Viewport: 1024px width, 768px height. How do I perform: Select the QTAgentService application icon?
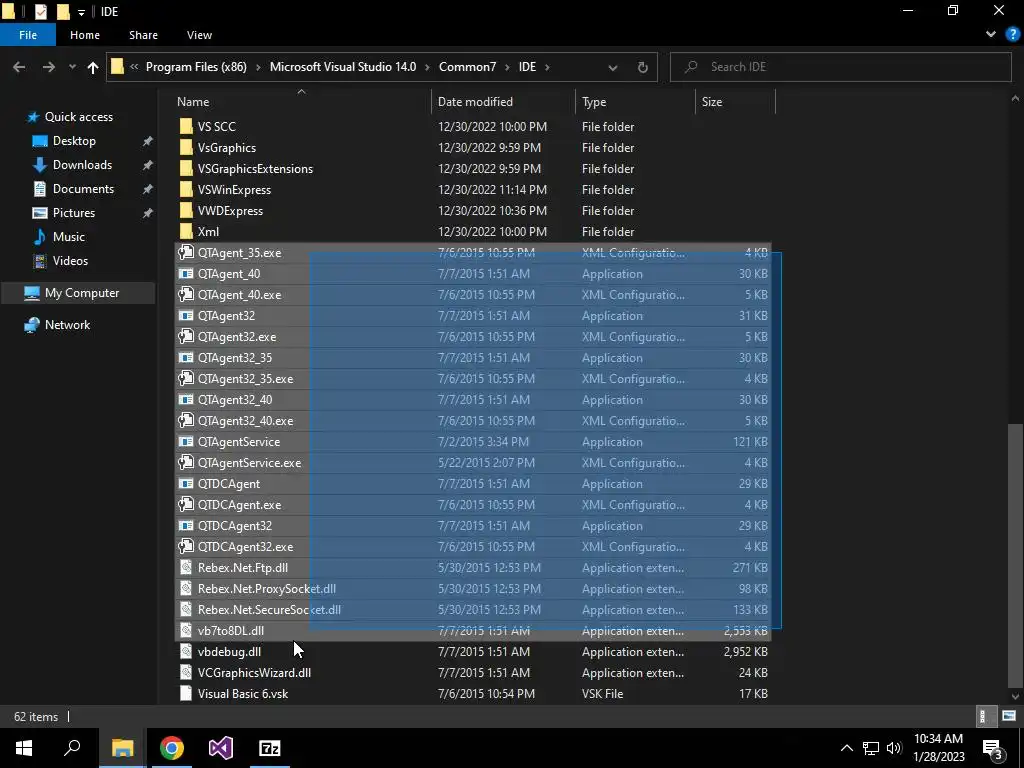186,441
